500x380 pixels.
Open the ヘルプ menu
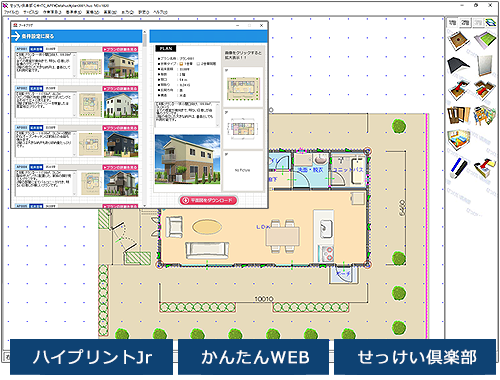tap(160, 12)
